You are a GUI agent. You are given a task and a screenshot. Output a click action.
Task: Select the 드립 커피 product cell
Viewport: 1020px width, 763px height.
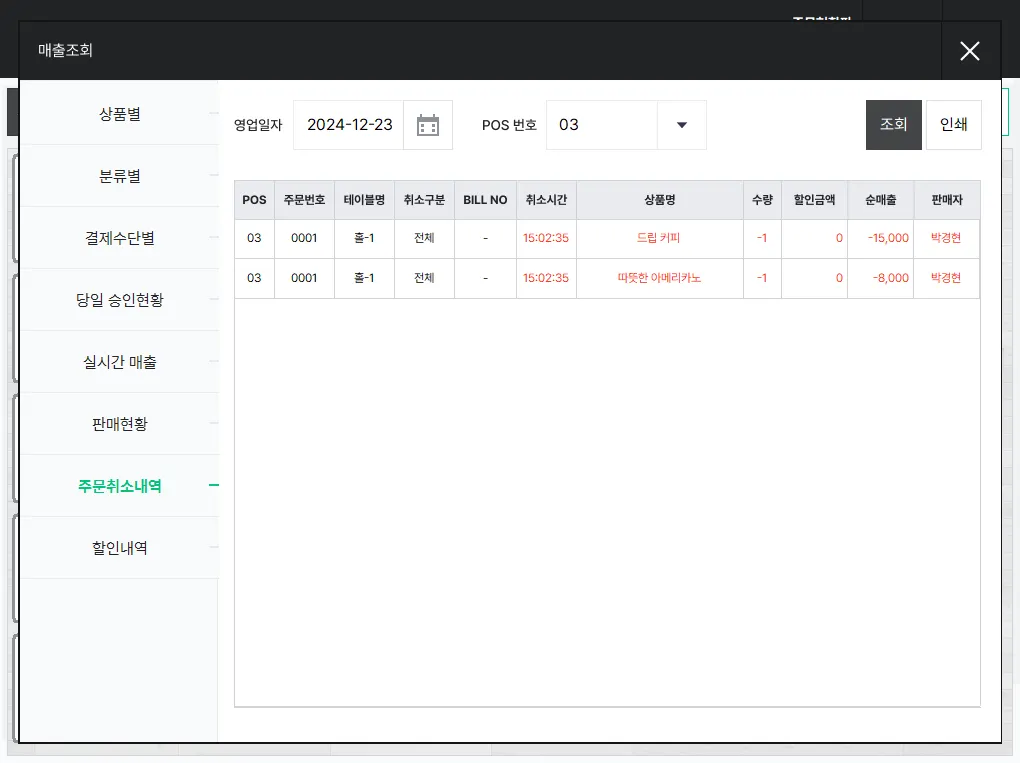click(x=658, y=238)
